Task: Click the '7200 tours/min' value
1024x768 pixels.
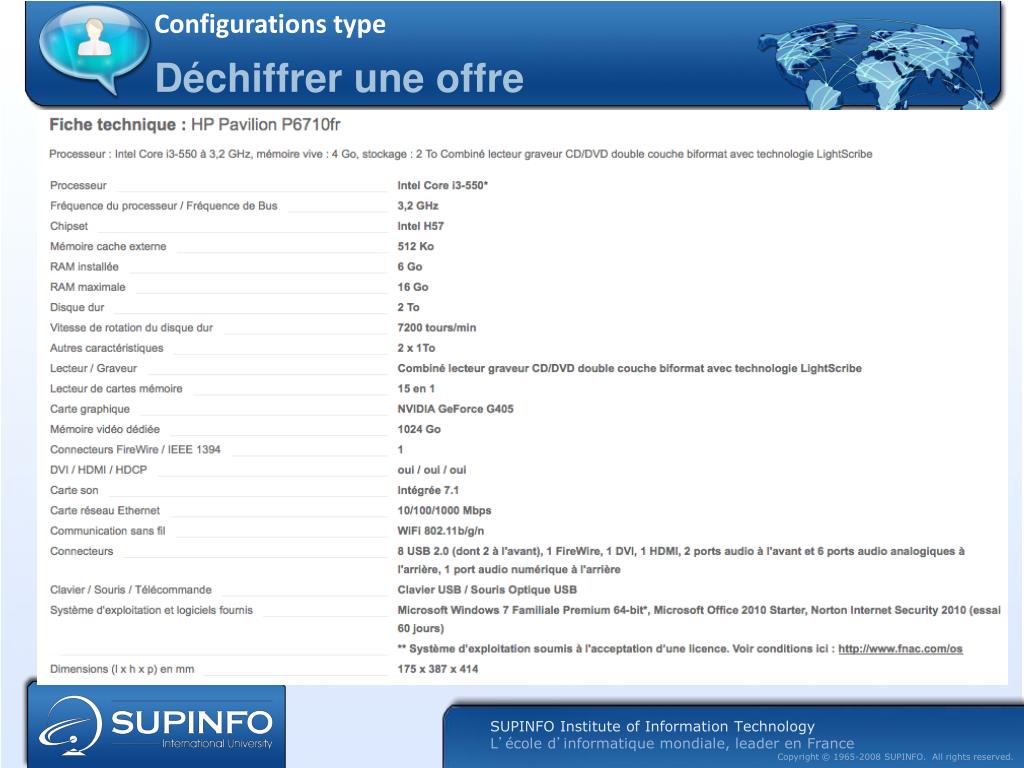Action: (436, 328)
